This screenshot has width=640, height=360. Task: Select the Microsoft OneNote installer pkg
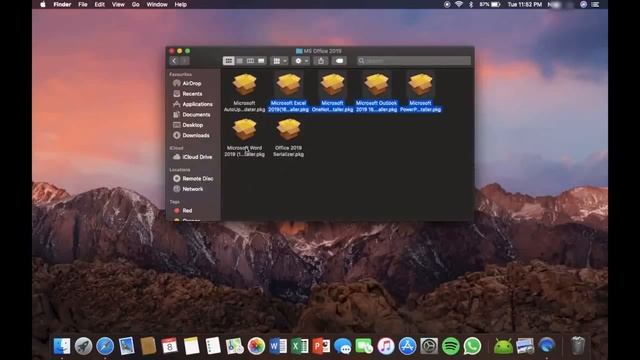pos(332,92)
